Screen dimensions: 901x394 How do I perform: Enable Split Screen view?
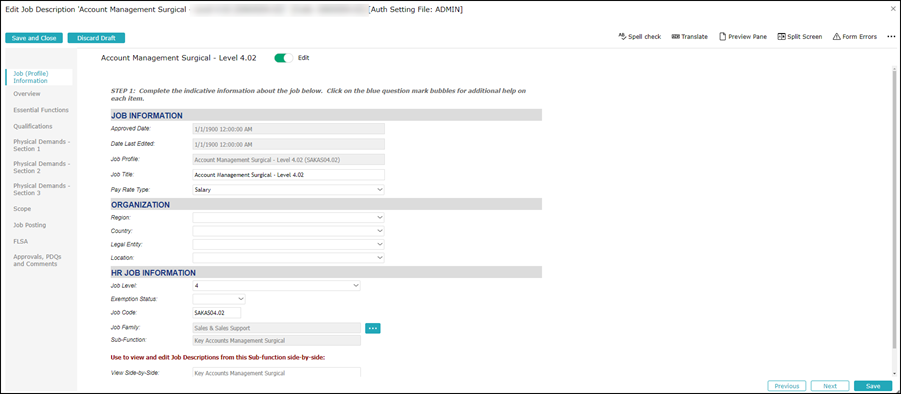click(x=799, y=37)
